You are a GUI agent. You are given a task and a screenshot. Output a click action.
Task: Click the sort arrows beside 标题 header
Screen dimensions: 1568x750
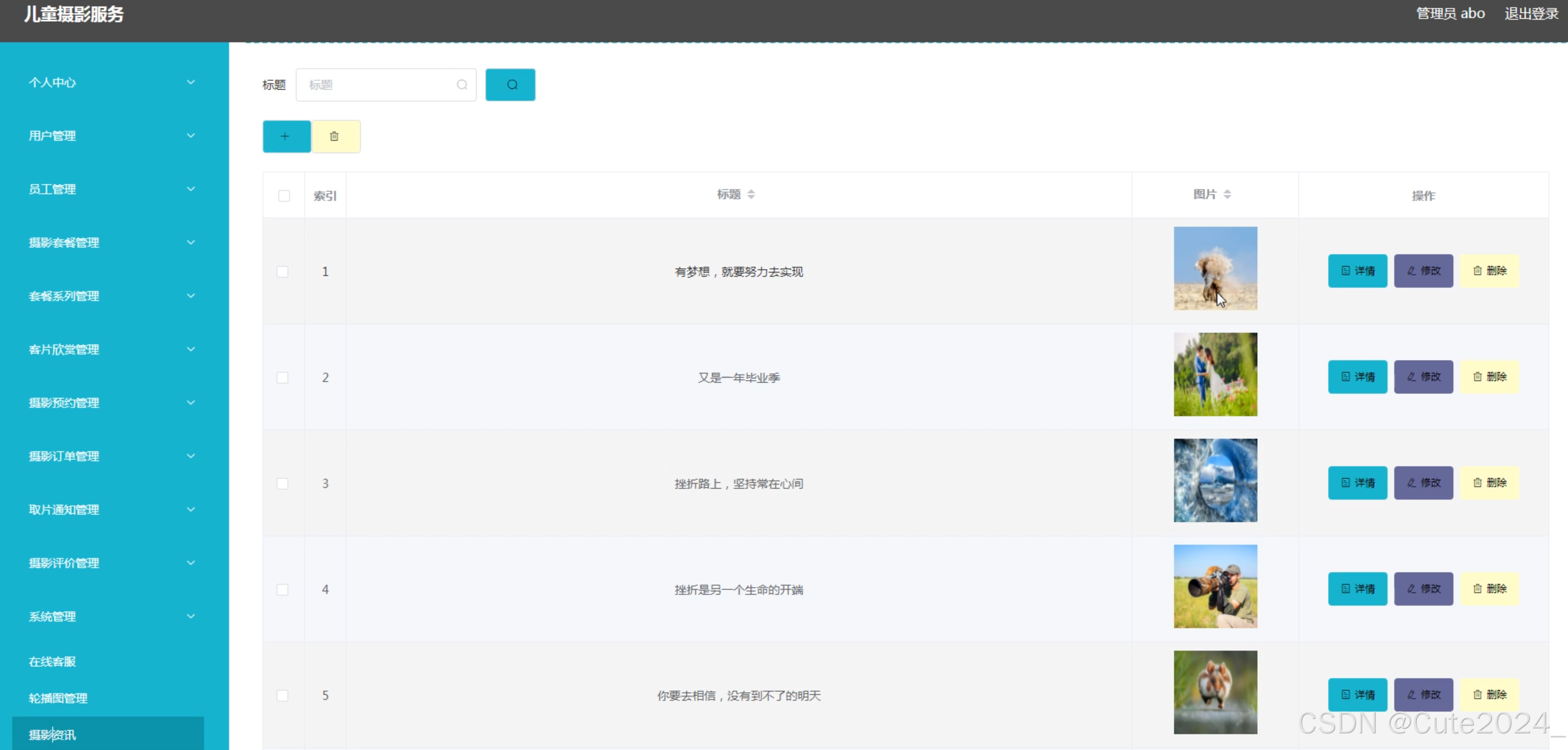(x=751, y=194)
